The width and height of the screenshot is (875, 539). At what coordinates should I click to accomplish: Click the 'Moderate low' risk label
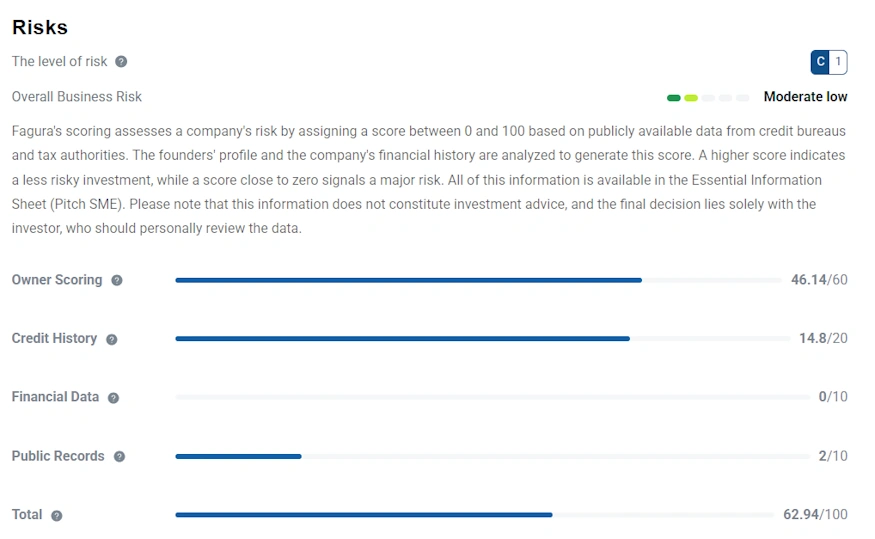coord(805,97)
